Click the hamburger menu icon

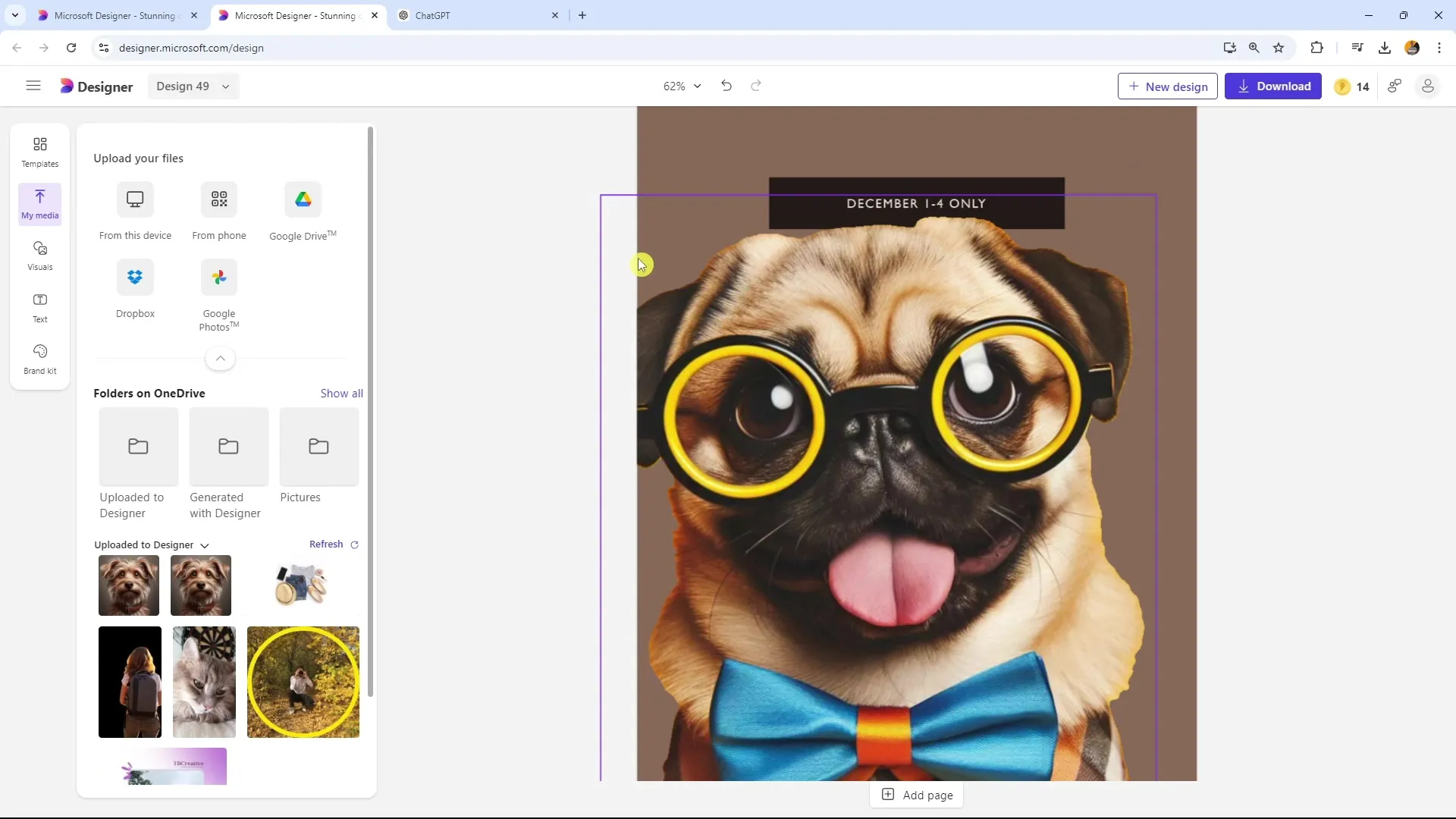[x=32, y=85]
